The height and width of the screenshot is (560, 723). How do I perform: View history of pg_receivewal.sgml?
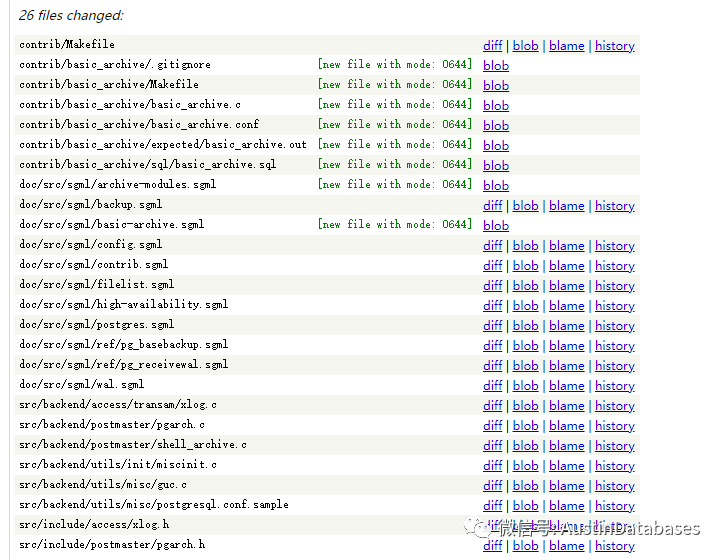tap(614, 366)
